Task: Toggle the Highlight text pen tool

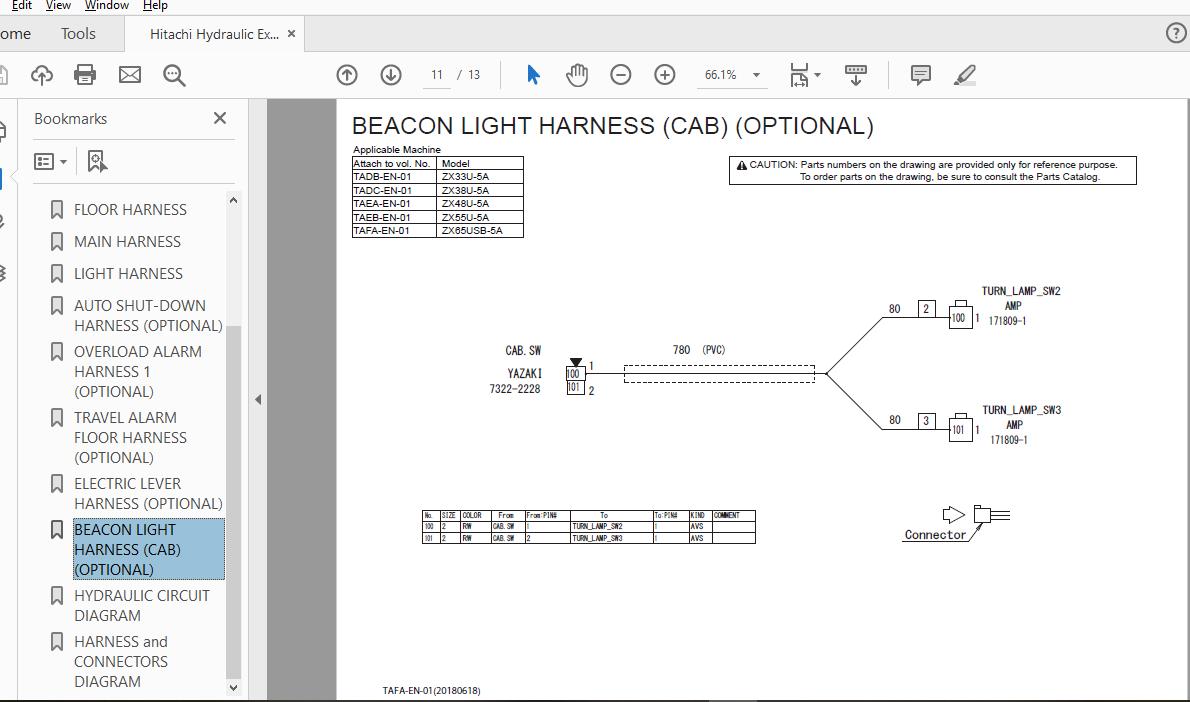Action: 965,75
